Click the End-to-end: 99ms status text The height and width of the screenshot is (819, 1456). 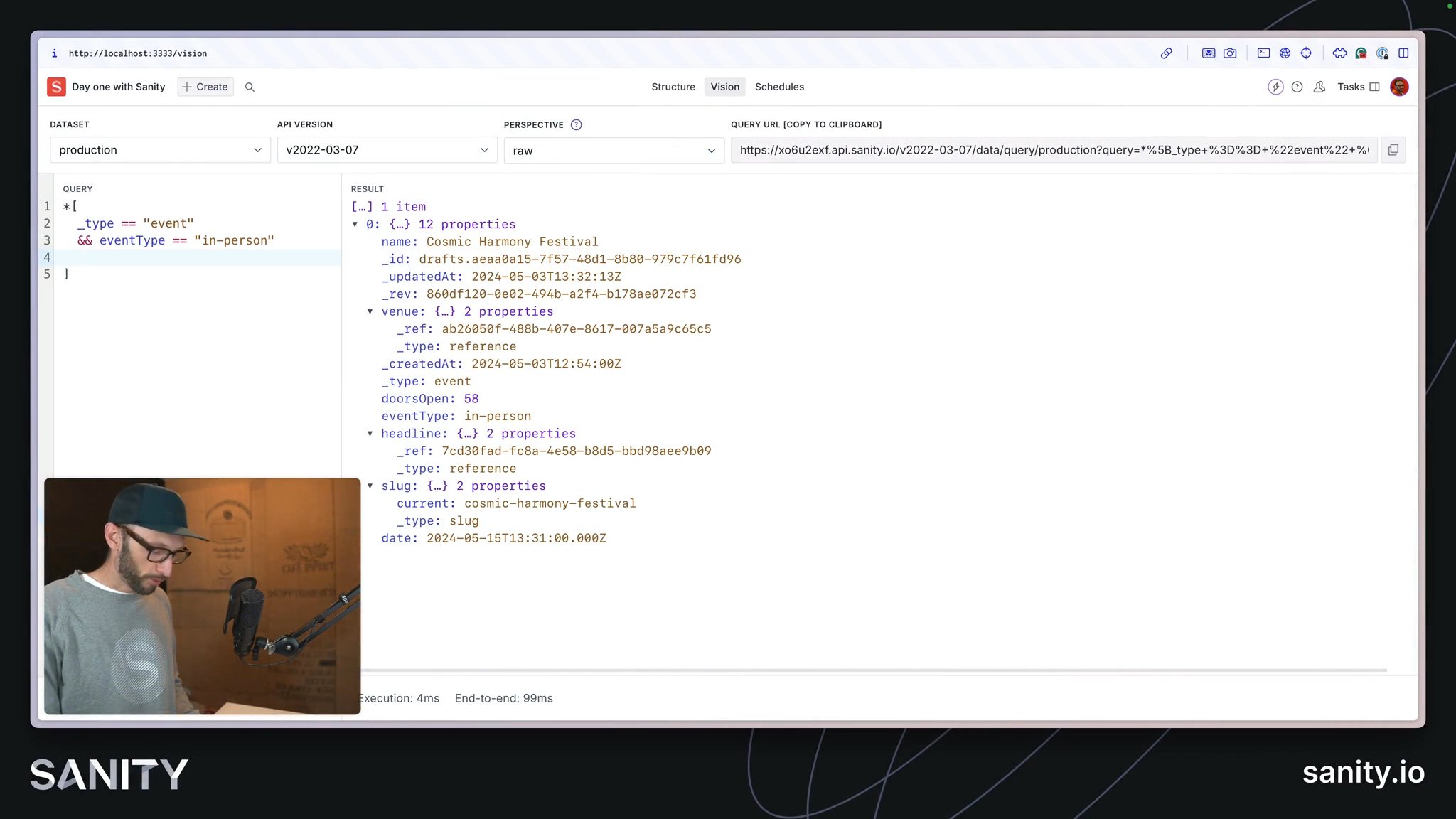(x=504, y=698)
